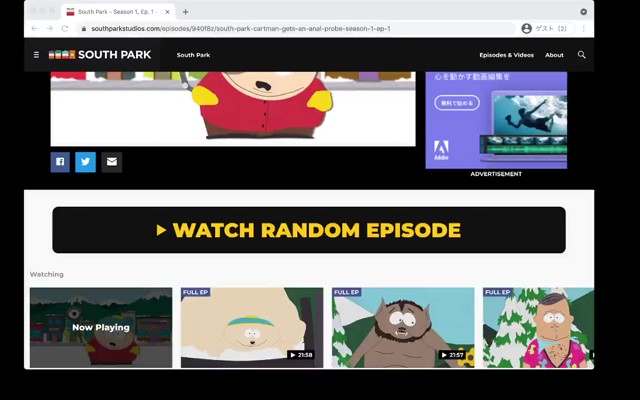The image size is (640, 400).
Task: Open the About page link
Action: click(x=554, y=55)
